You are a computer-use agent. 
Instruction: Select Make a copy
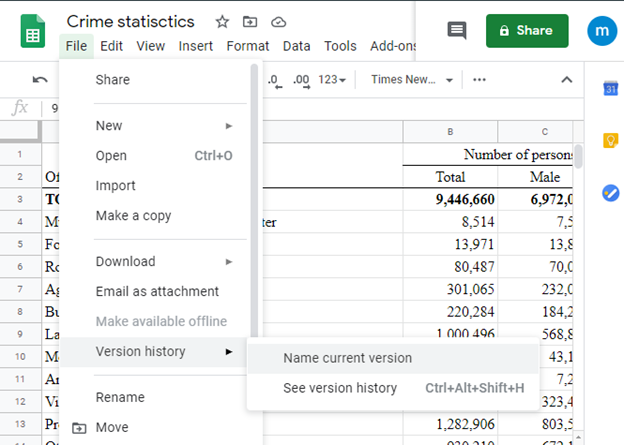(x=155, y=215)
